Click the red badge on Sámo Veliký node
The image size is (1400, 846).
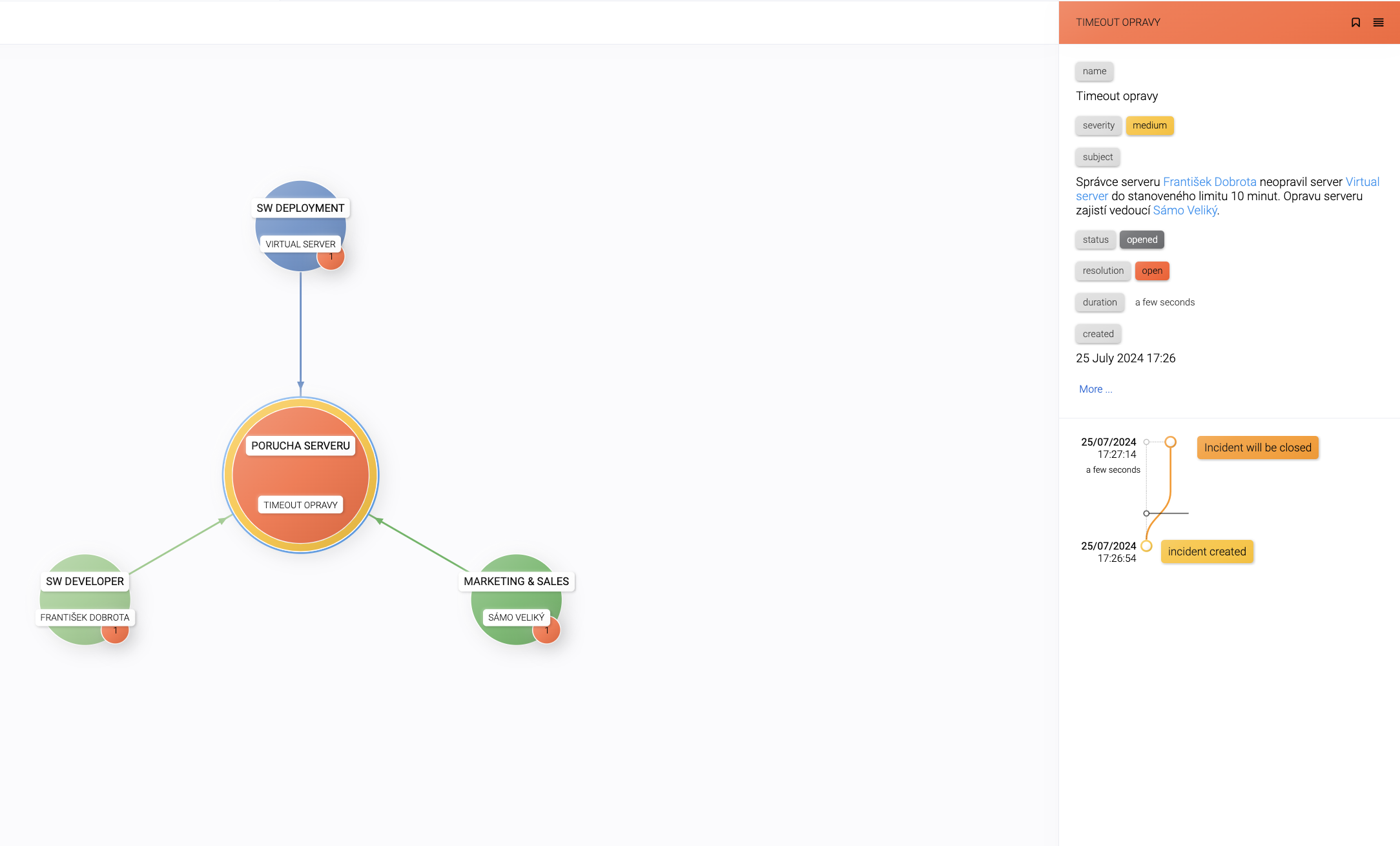[546, 631]
